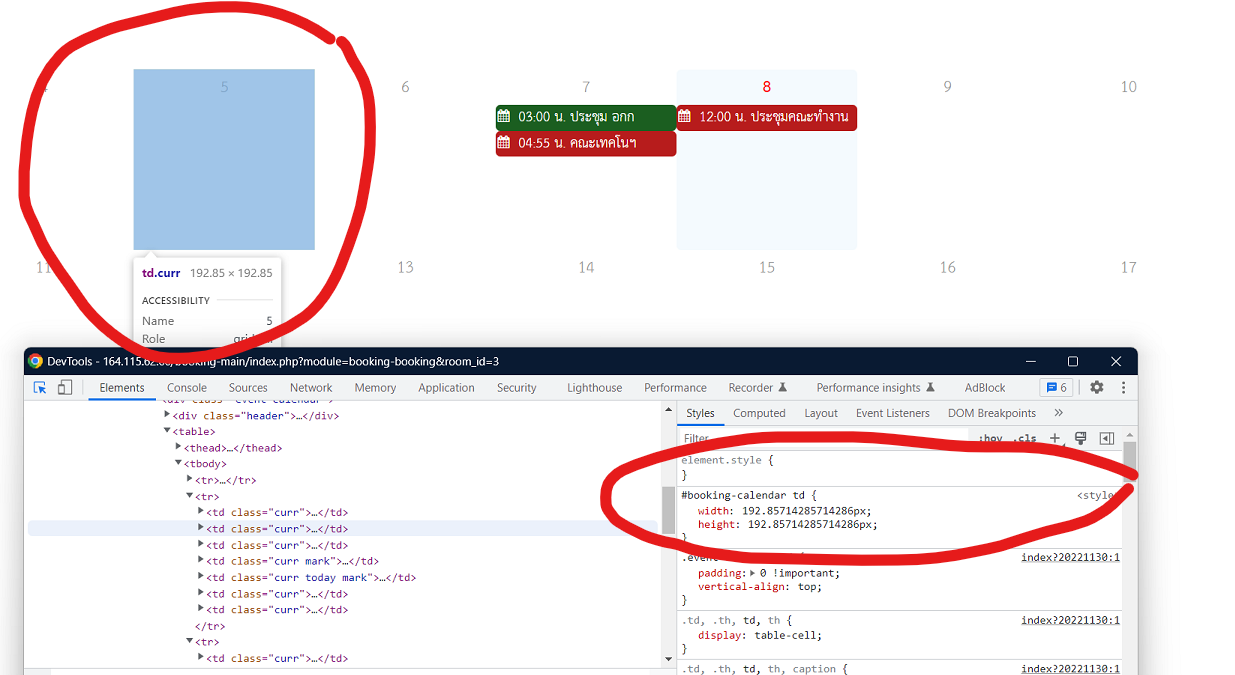The height and width of the screenshot is (675, 1235).
Task: Select the Computed sidebar tab
Action: tap(759, 413)
